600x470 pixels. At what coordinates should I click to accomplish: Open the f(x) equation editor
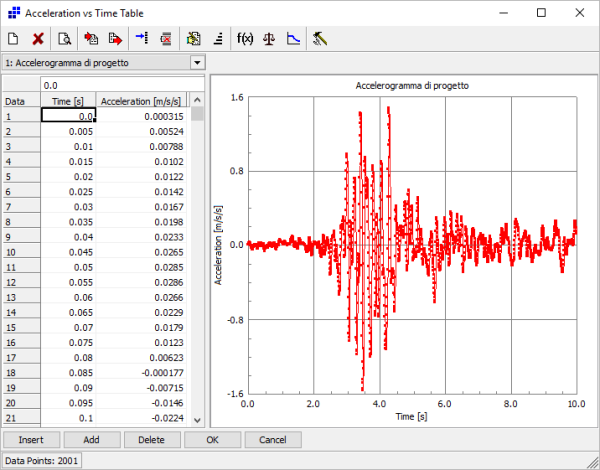tap(244, 40)
